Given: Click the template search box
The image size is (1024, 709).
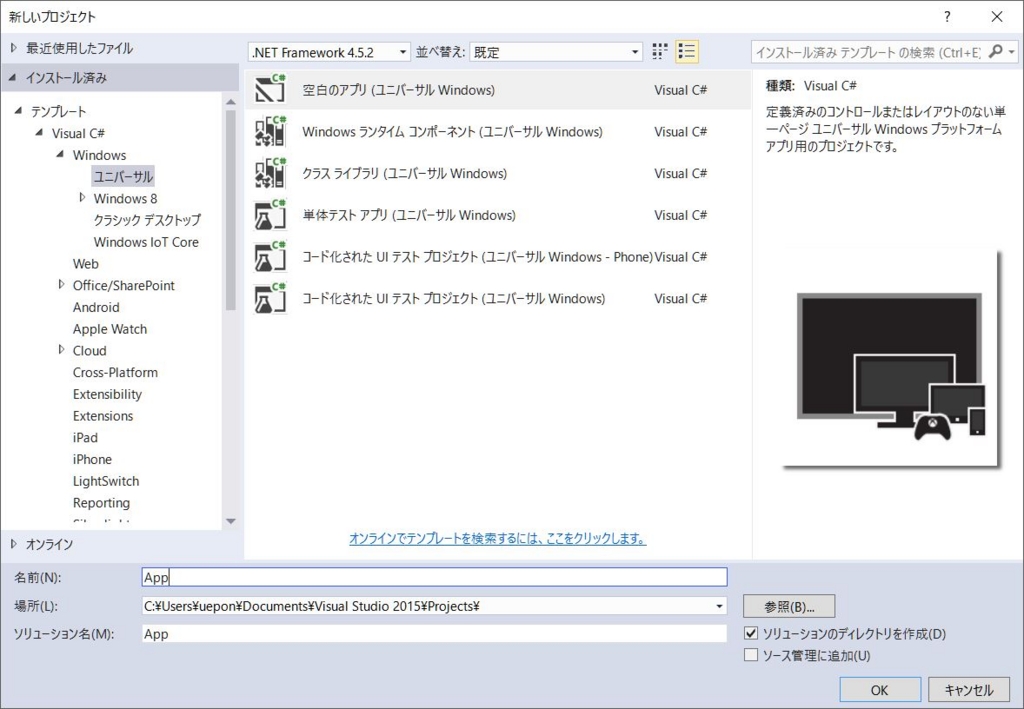Looking at the screenshot, I should point(869,52).
